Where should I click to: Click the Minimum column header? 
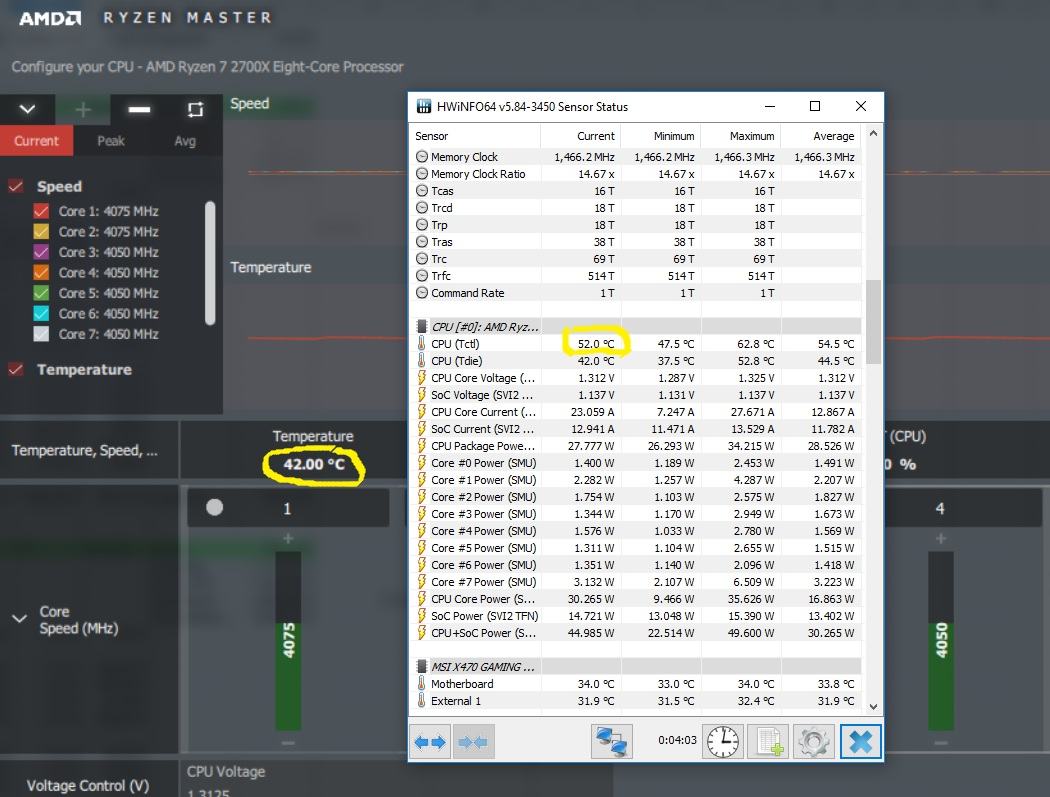tap(661, 136)
